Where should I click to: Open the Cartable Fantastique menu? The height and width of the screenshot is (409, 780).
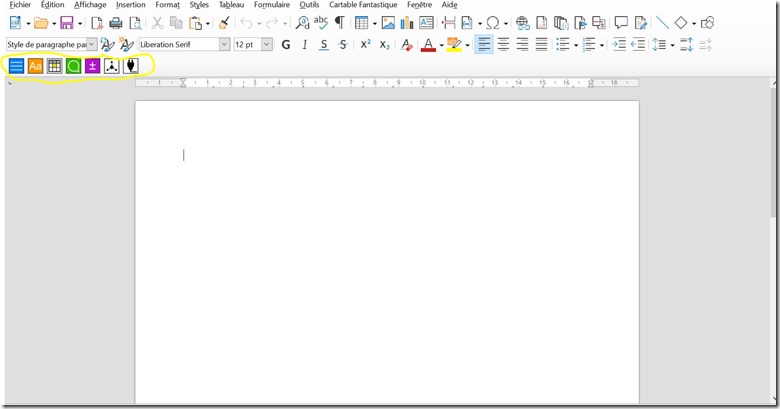(x=363, y=5)
